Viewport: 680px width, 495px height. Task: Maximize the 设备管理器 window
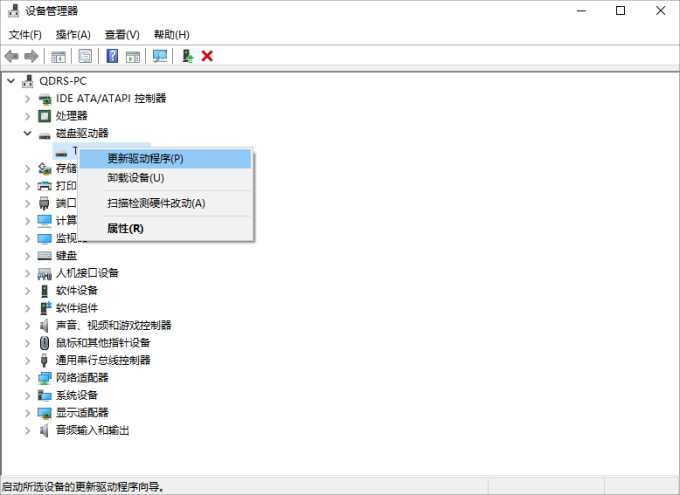(x=621, y=10)
